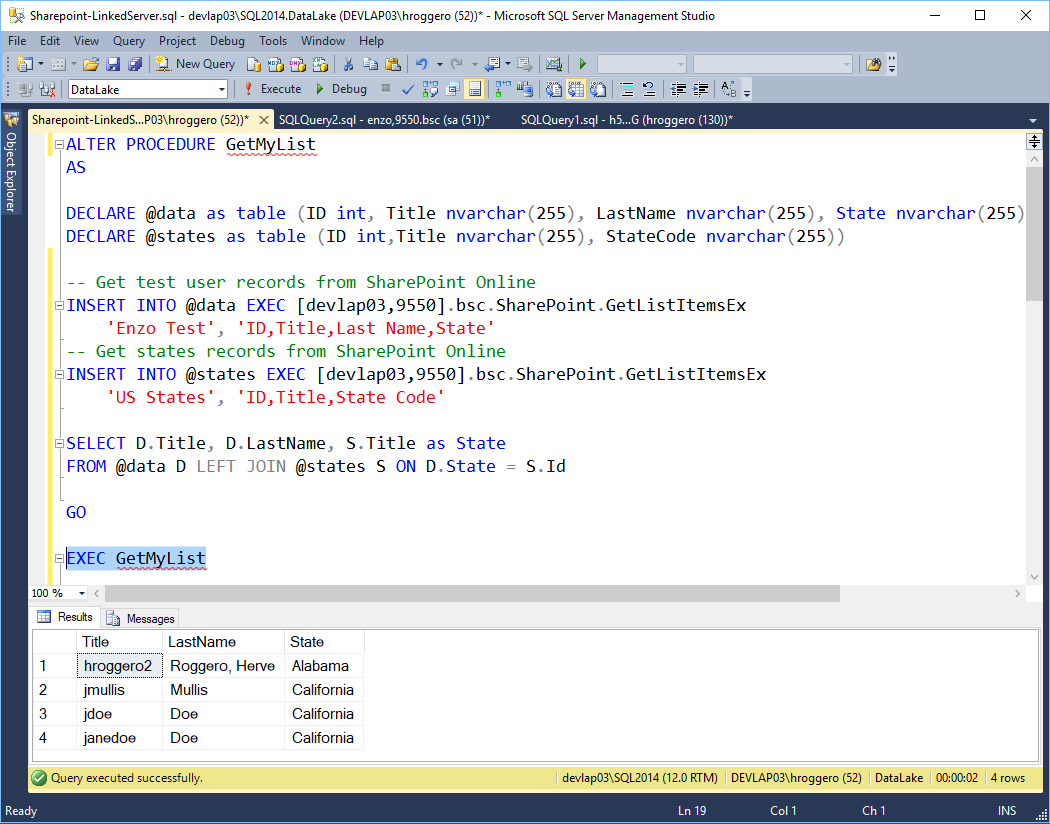Switch to Results to File mode

pos(597,89)
